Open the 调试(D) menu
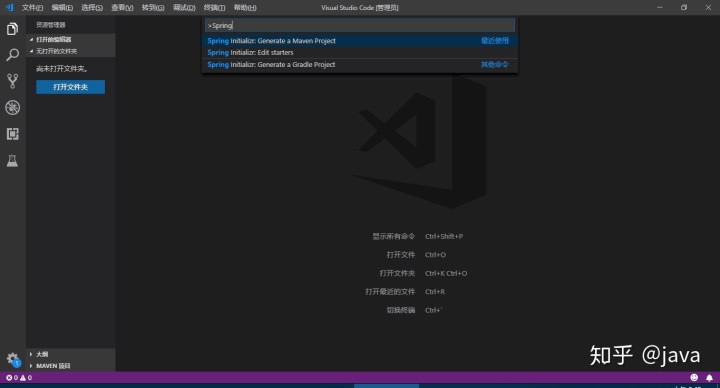Image resolution: width=720 pixels, height=388 pixels. (x=184, y=8)
